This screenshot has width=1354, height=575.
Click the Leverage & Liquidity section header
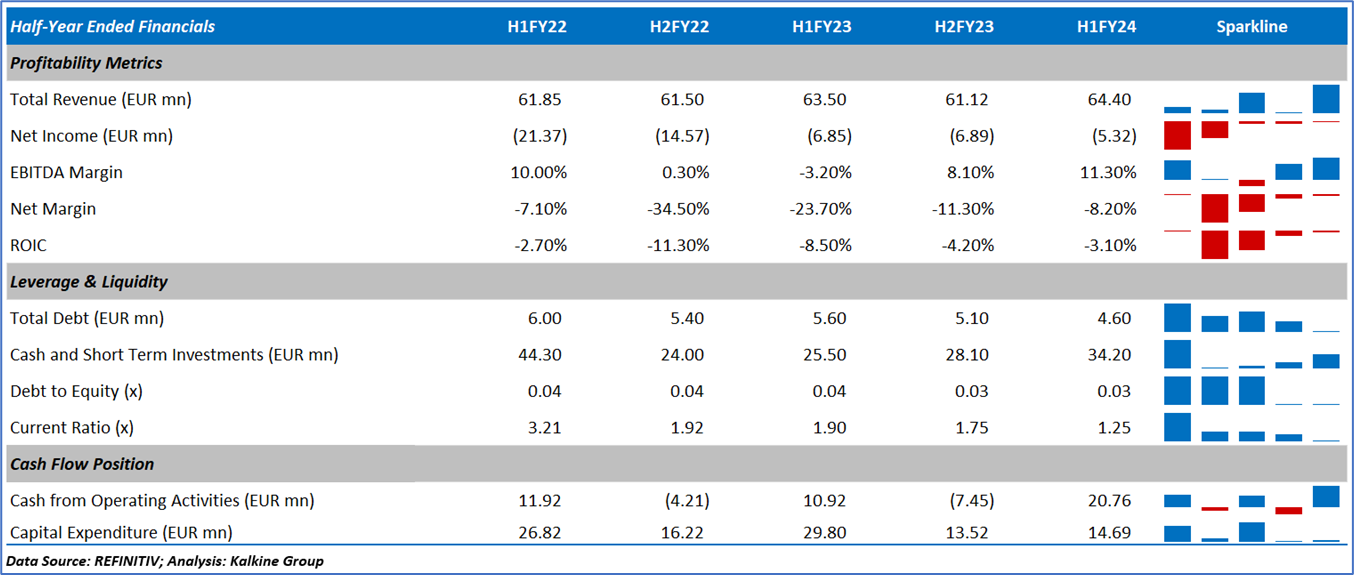[89, 282]
